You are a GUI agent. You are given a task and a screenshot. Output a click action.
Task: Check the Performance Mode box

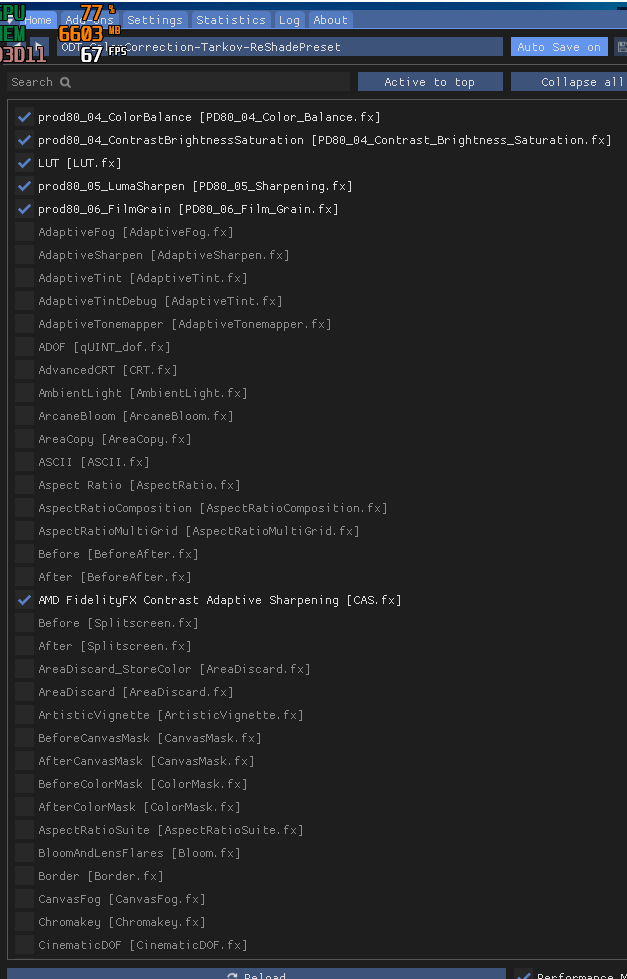[524, 975]
